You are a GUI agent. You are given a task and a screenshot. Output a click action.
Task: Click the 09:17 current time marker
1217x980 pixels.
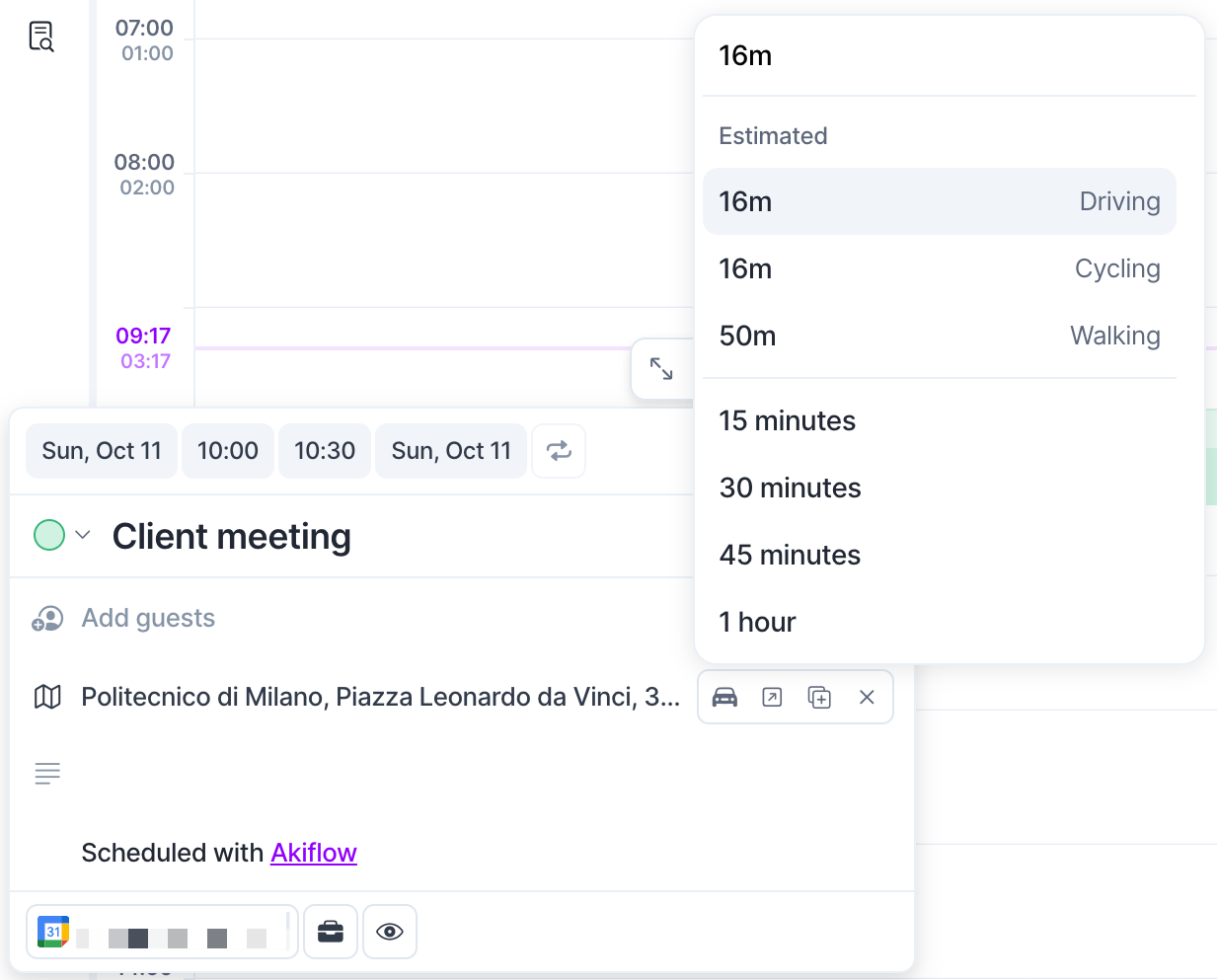143,336
